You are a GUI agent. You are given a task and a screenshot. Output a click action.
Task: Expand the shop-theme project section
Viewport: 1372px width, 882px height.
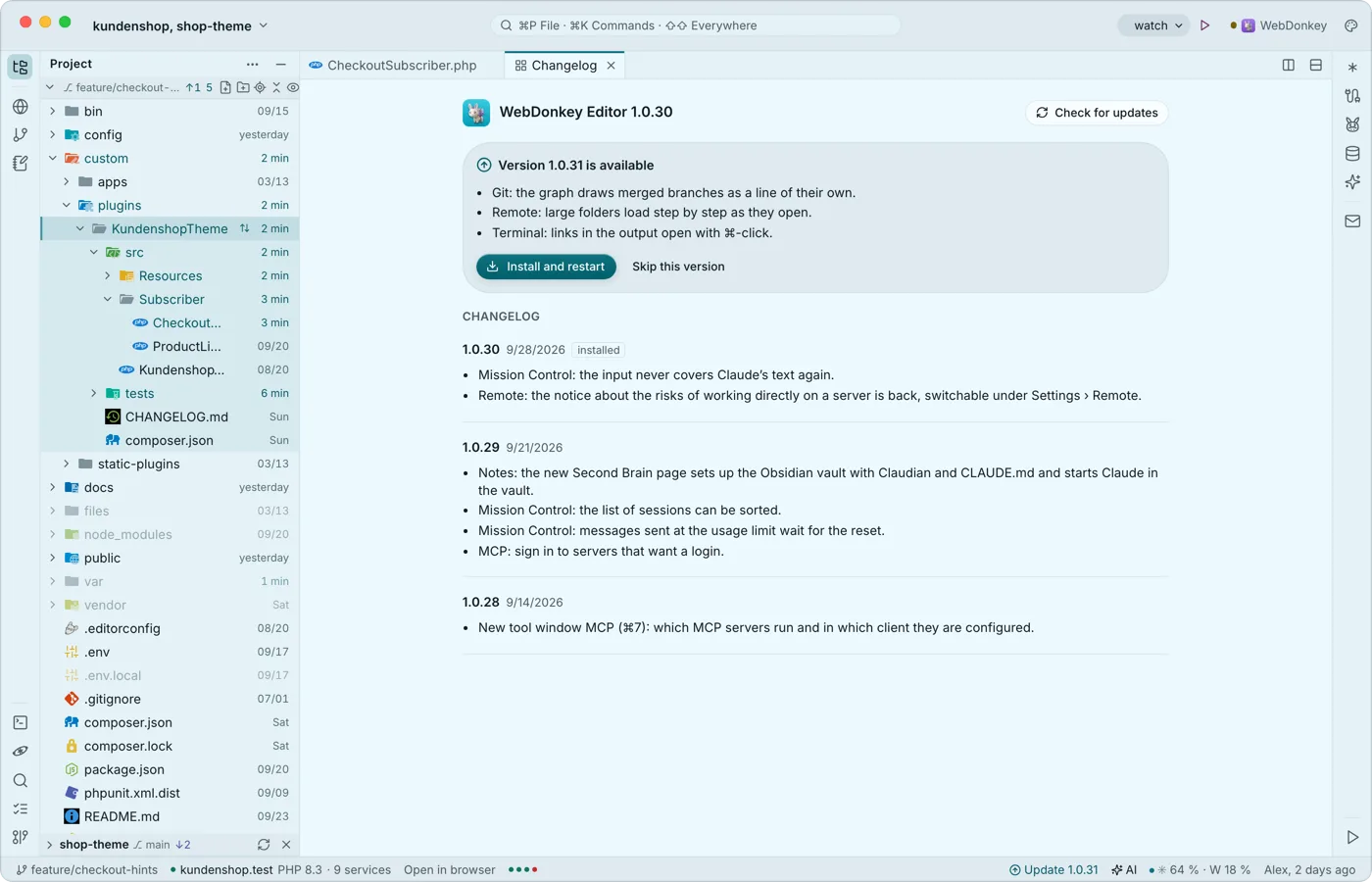(x=50, y=845)
